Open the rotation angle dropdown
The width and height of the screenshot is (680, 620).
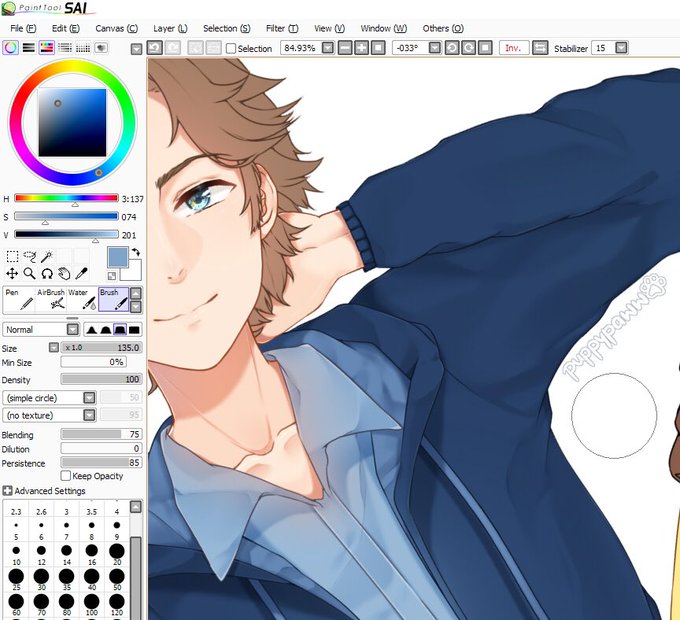[x=435, y=48]
